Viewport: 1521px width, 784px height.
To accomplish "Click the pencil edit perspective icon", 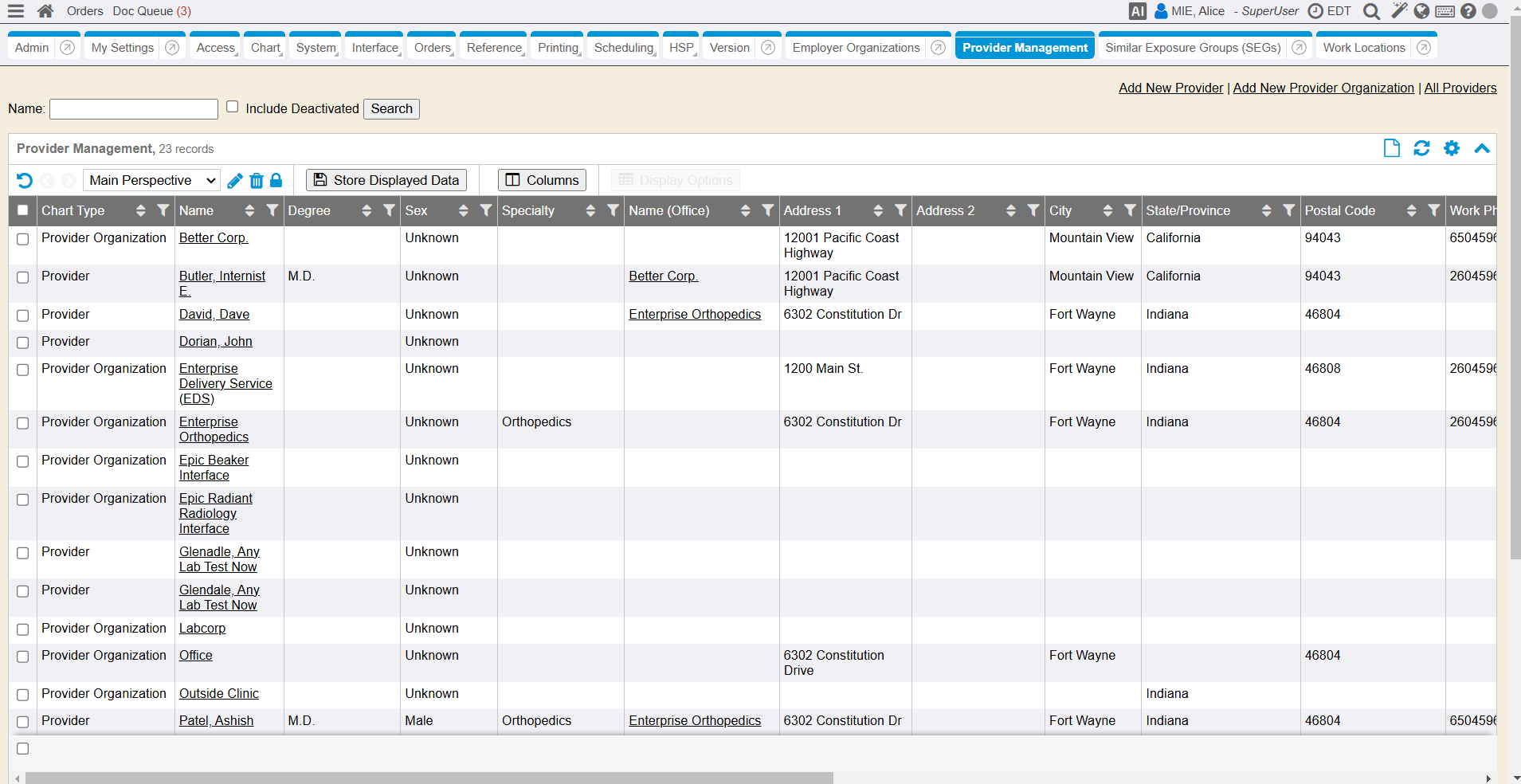I will [x=235, y=181].
